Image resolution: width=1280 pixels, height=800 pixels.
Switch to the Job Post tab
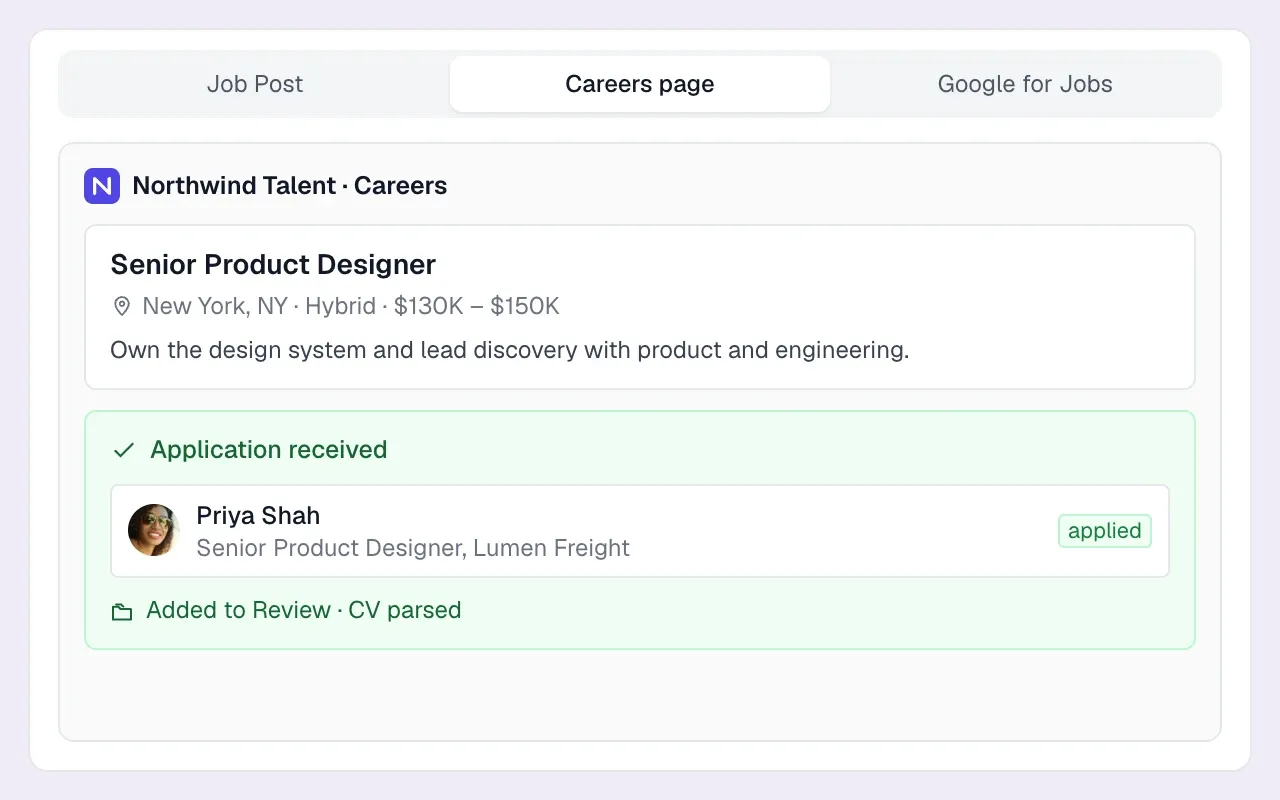255,84
